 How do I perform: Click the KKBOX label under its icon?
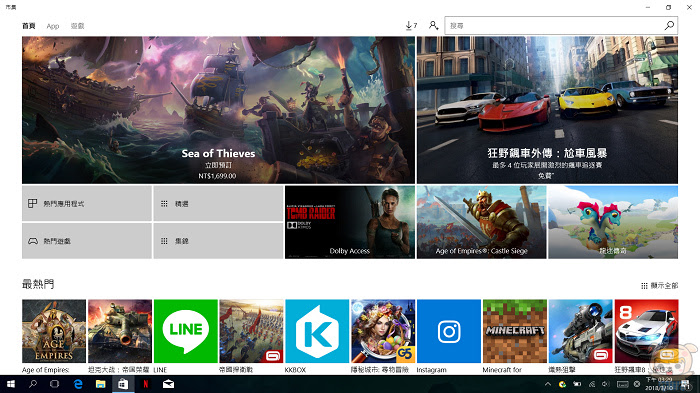(x=295, y=370)
